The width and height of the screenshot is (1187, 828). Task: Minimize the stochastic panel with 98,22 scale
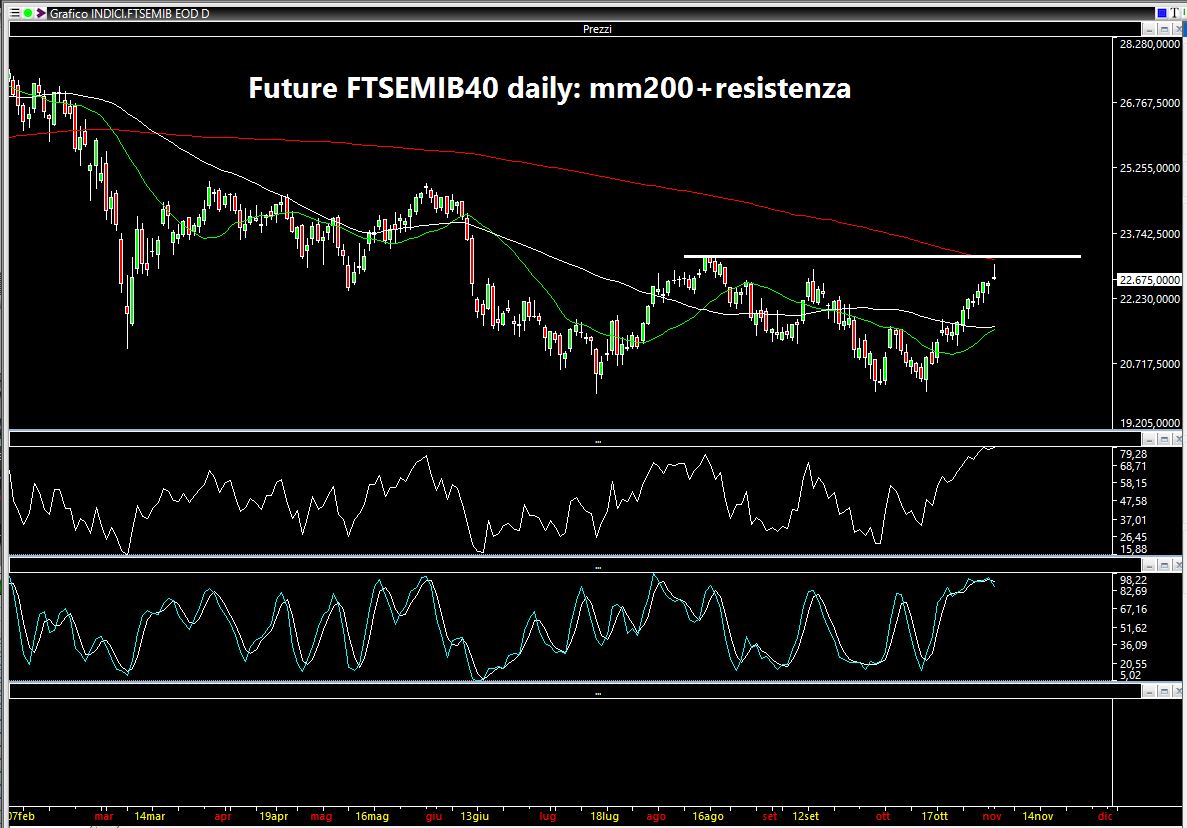(1149, 565)
